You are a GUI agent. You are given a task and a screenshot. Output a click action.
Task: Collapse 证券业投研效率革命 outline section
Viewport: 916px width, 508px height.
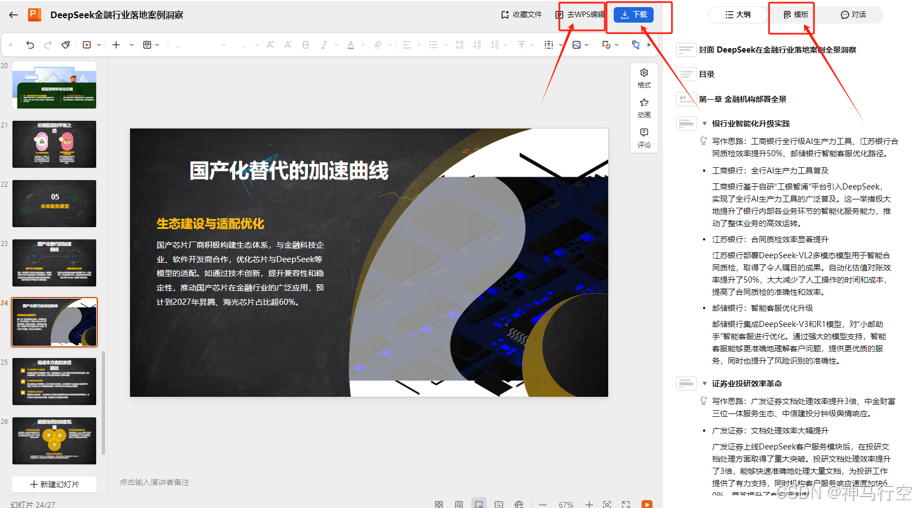tap(705, 384)
